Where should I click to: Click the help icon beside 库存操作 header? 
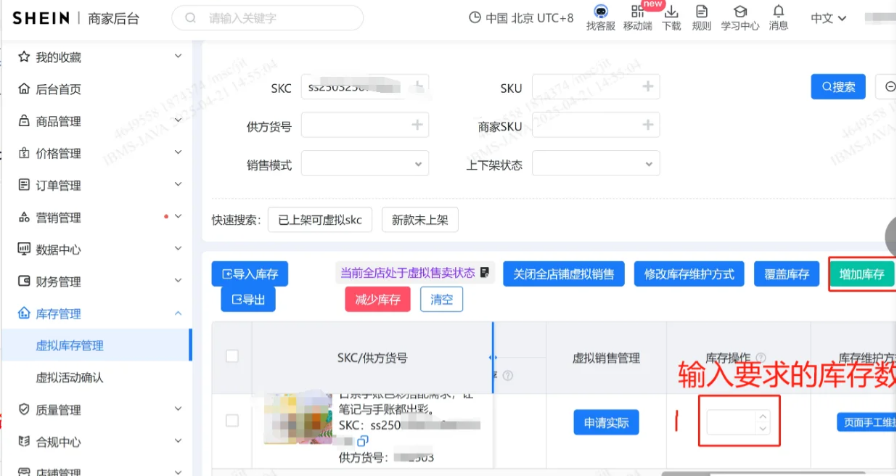(x=761, y=358)
